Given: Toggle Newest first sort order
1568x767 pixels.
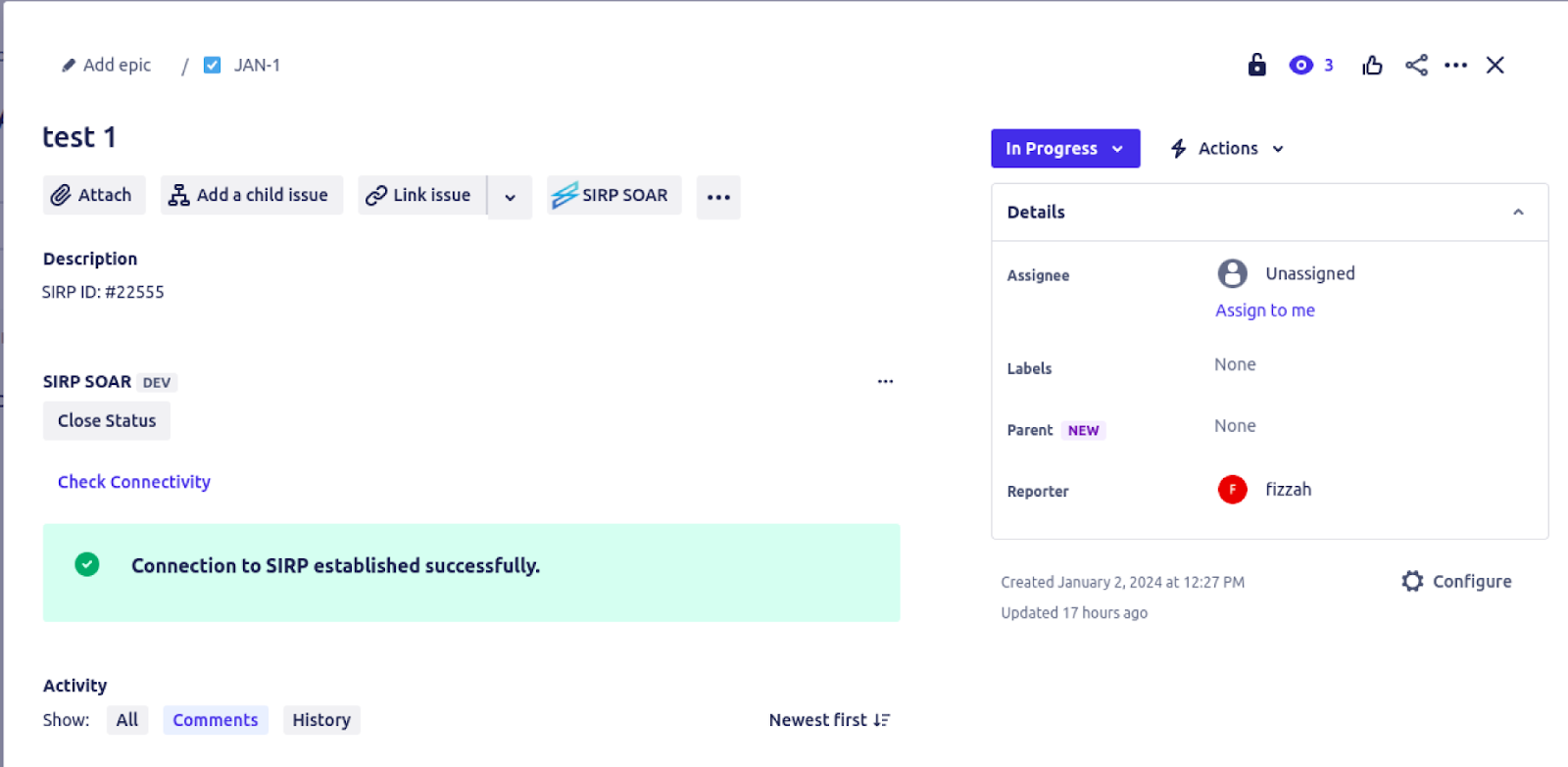Looking at the screenshot, I should coord(829,720).
